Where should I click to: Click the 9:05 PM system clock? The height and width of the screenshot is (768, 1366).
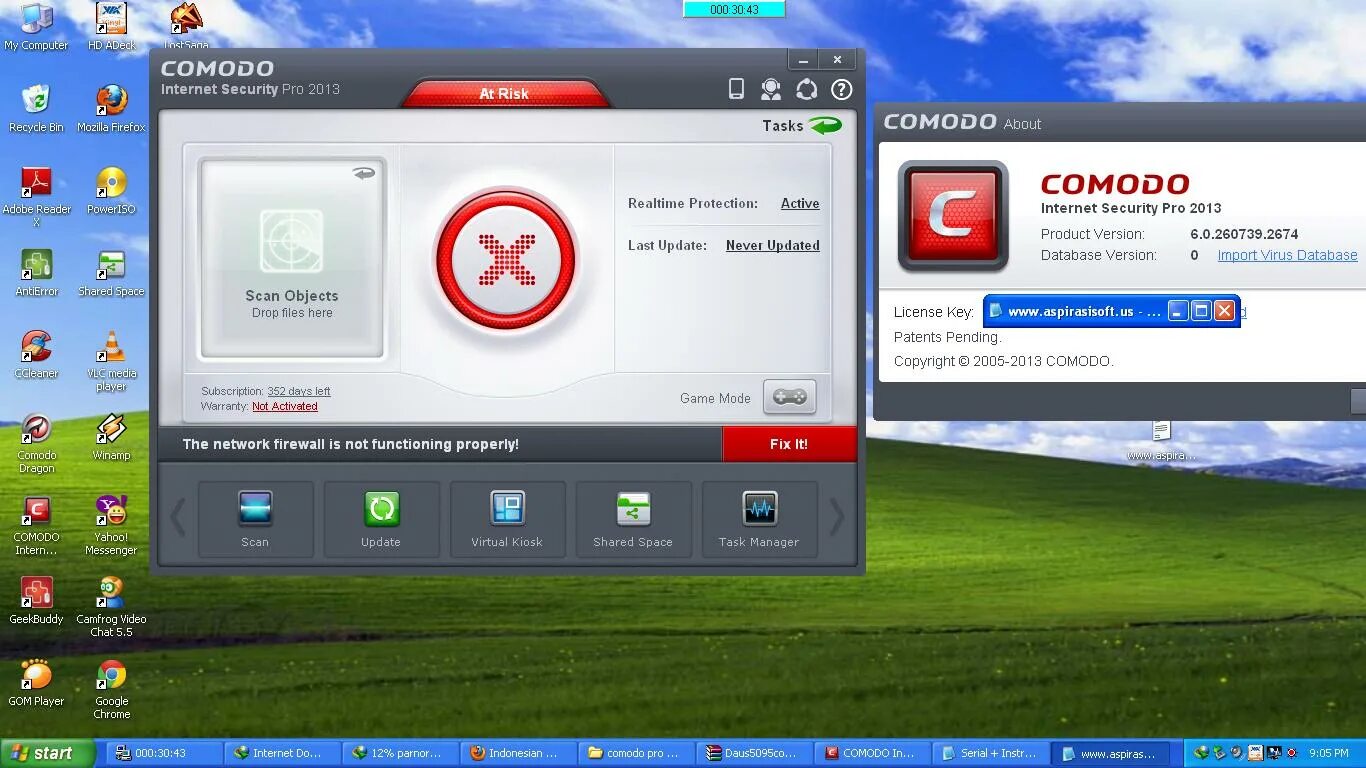tap(1329, 753)
